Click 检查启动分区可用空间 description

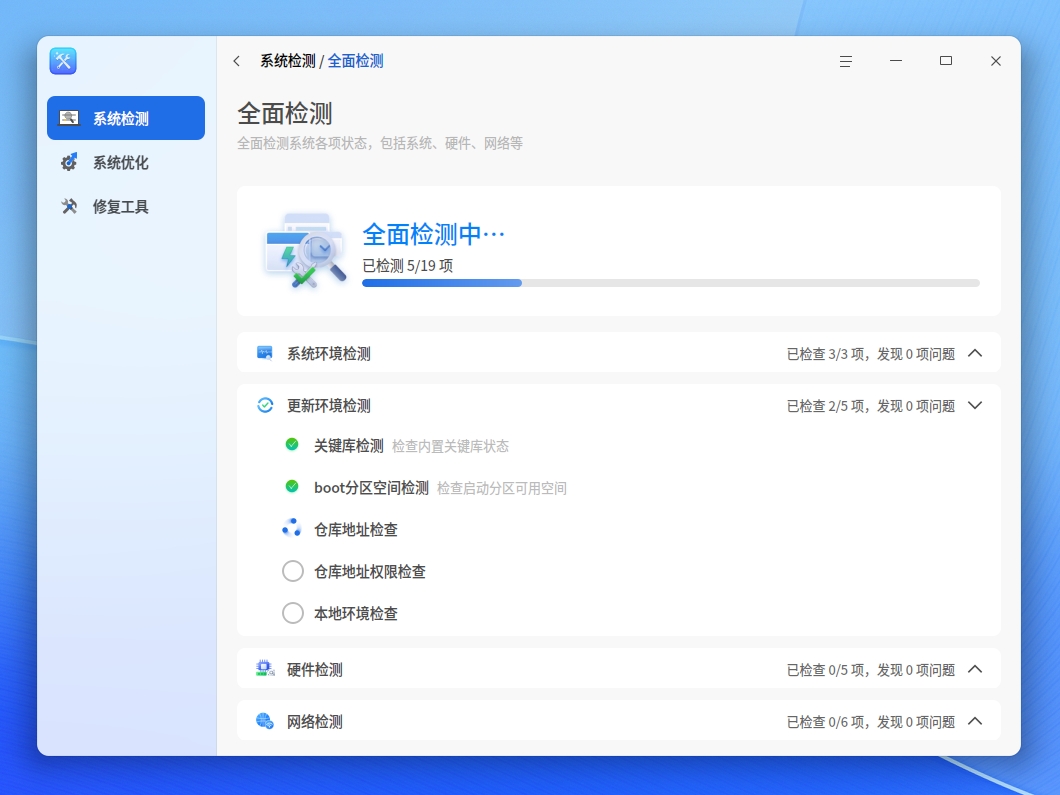[x=502, y=489]
